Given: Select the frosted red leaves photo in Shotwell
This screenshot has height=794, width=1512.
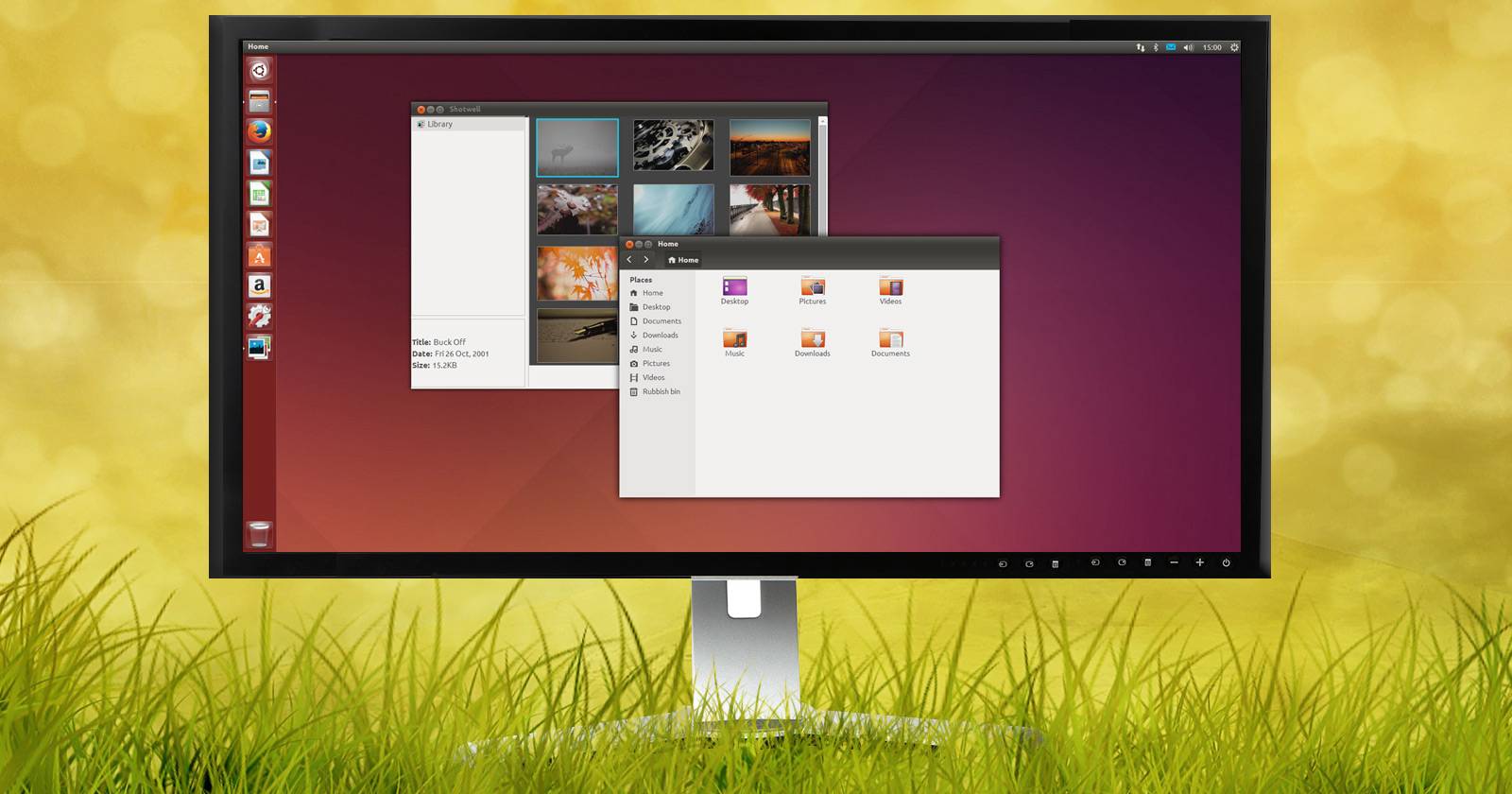Looking at the screenshot, I should [577, 209].
